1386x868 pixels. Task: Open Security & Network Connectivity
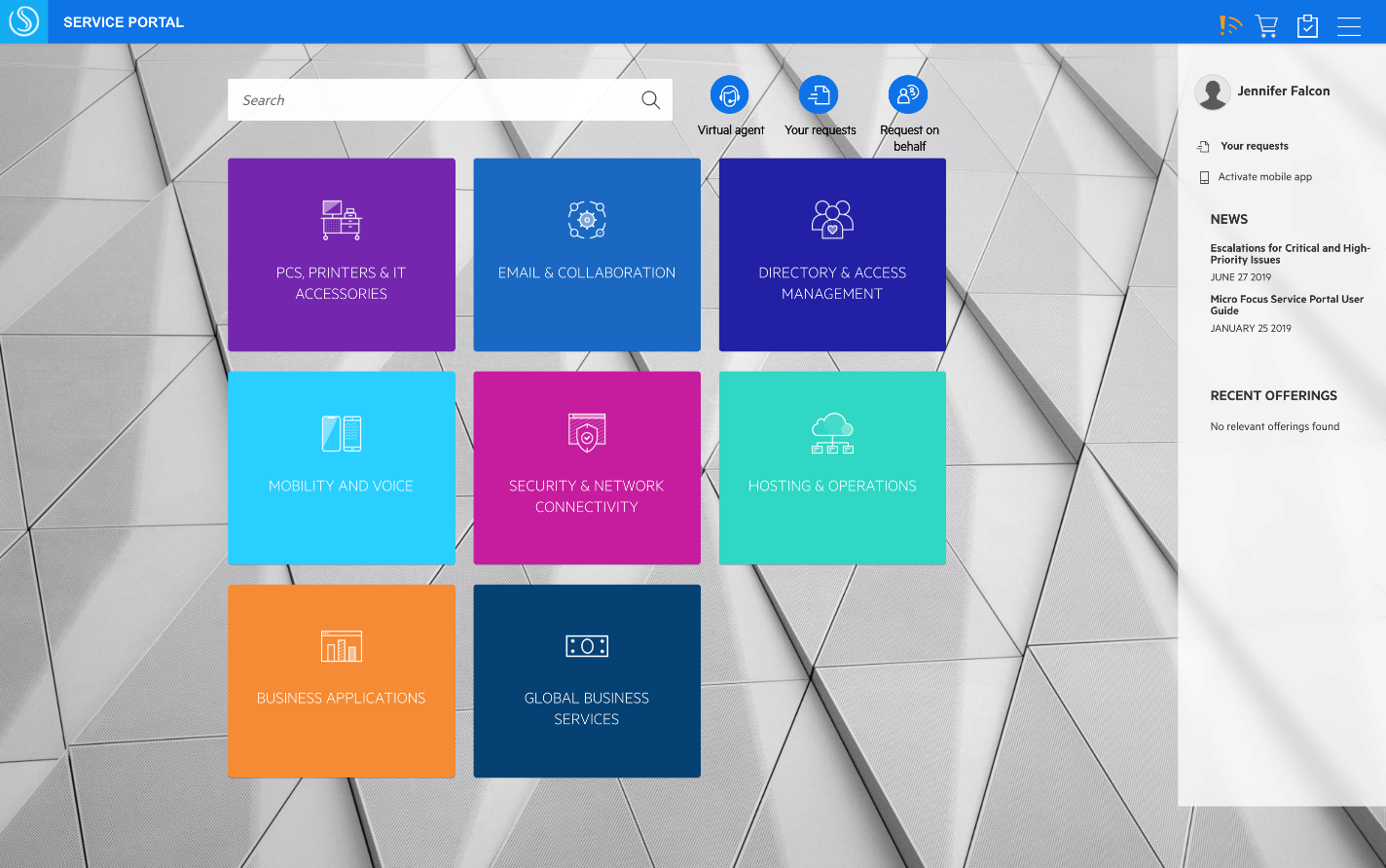click(586, 467)
